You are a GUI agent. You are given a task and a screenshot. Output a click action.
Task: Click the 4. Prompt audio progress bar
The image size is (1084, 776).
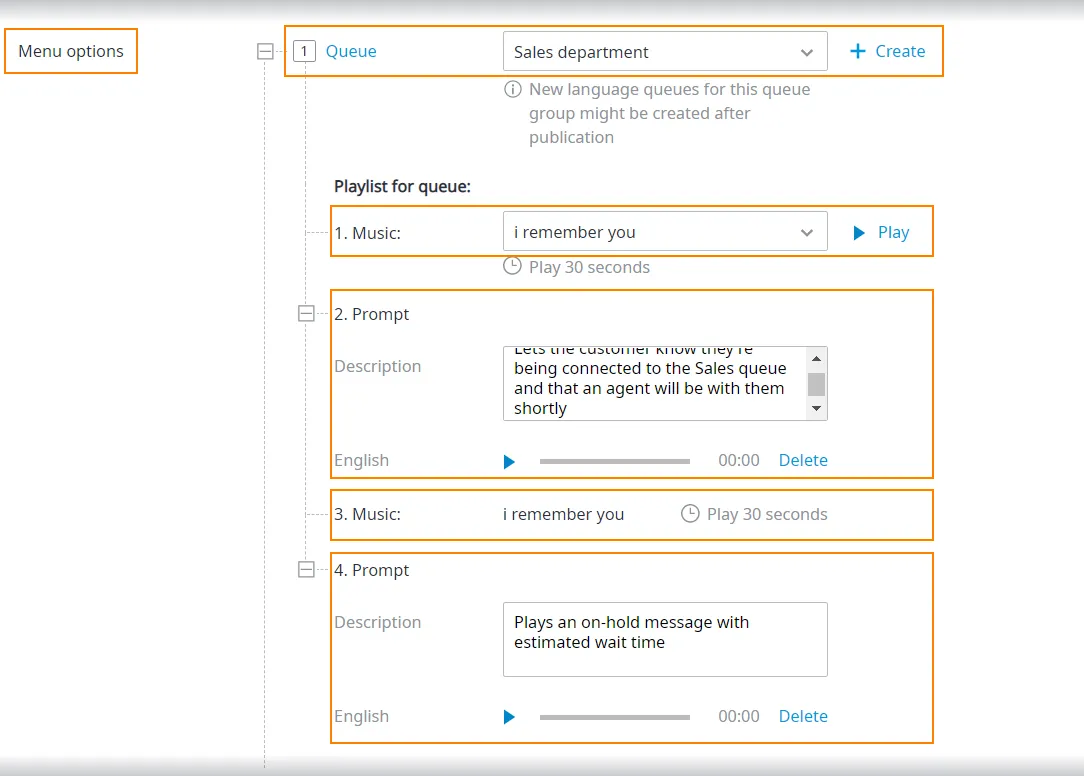(x=615, y=717)
